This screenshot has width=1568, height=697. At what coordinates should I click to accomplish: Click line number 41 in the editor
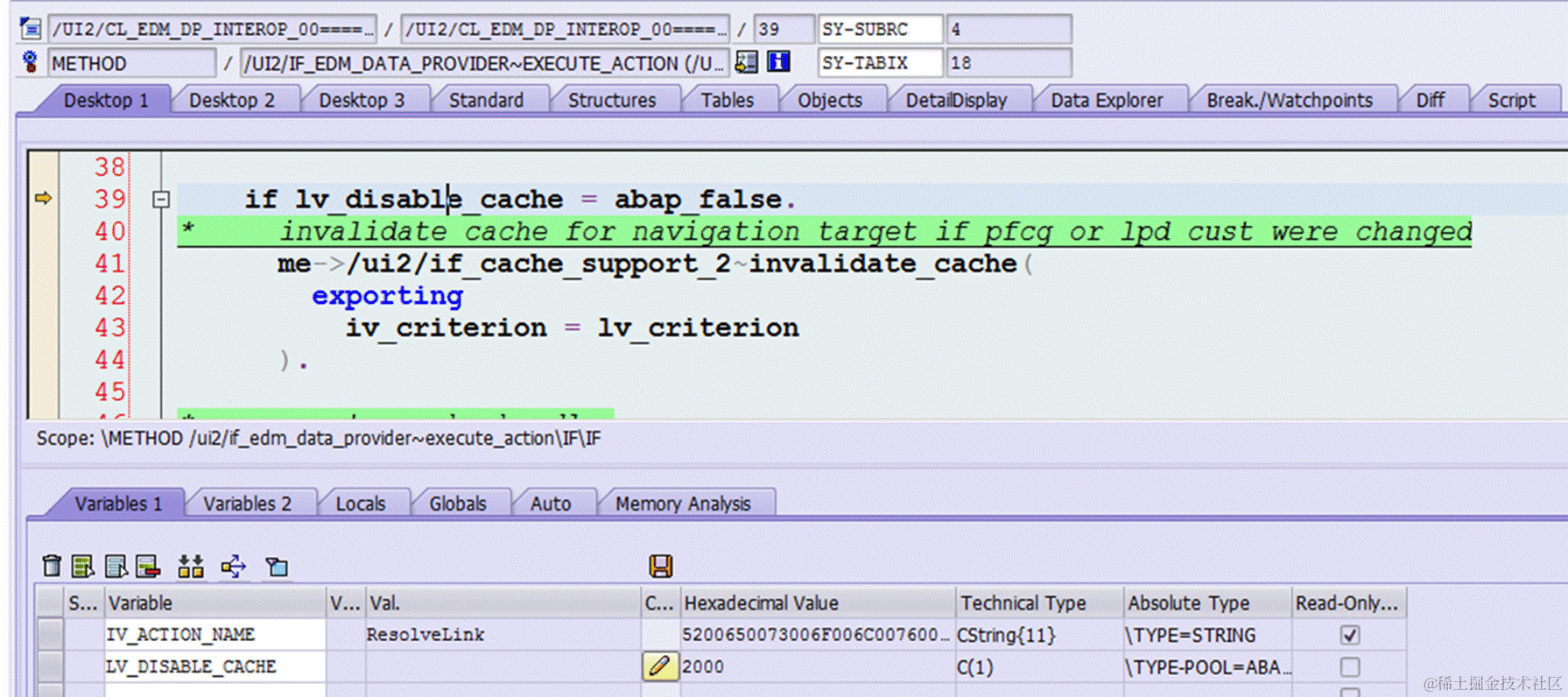[110, 264]
